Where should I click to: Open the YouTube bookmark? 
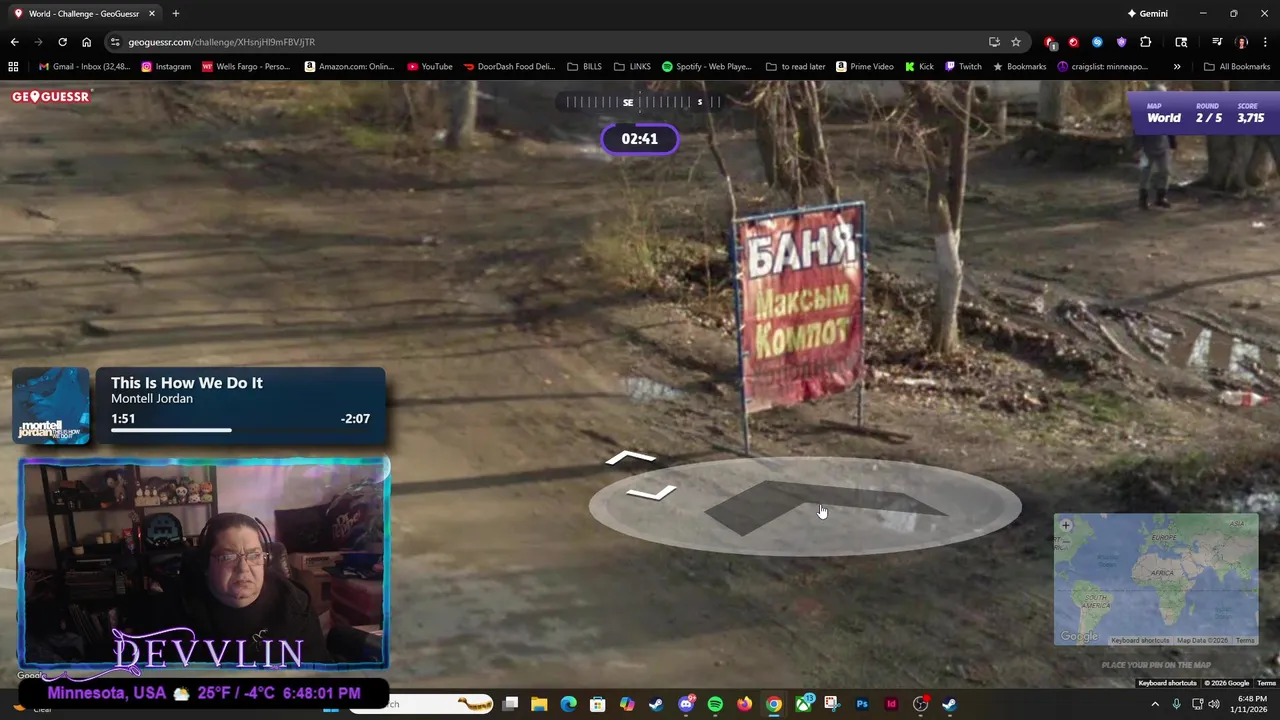pos(430,67)
